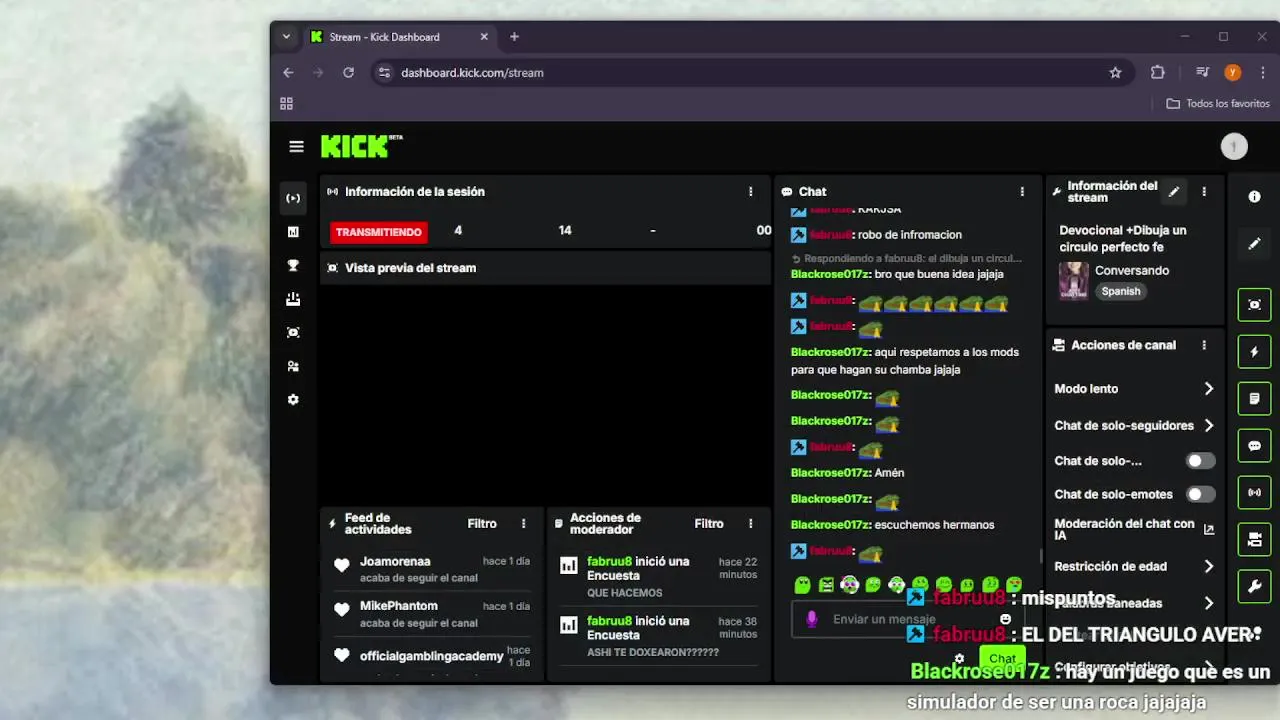Open Información del stream three-dot menu
This screenshot has height=720, width=1280.
(x=1204, y=192)
